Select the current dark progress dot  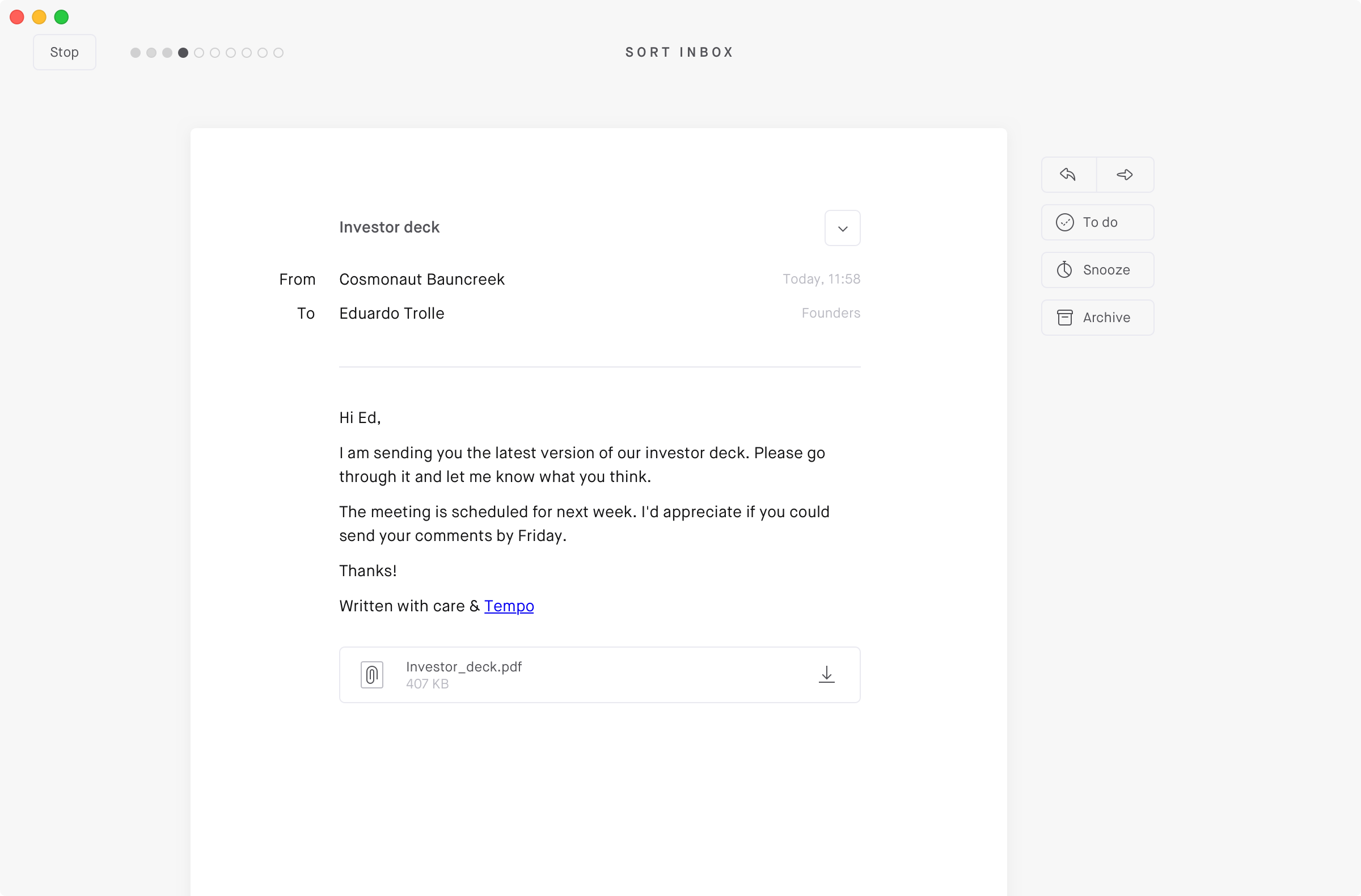[183, 53]
